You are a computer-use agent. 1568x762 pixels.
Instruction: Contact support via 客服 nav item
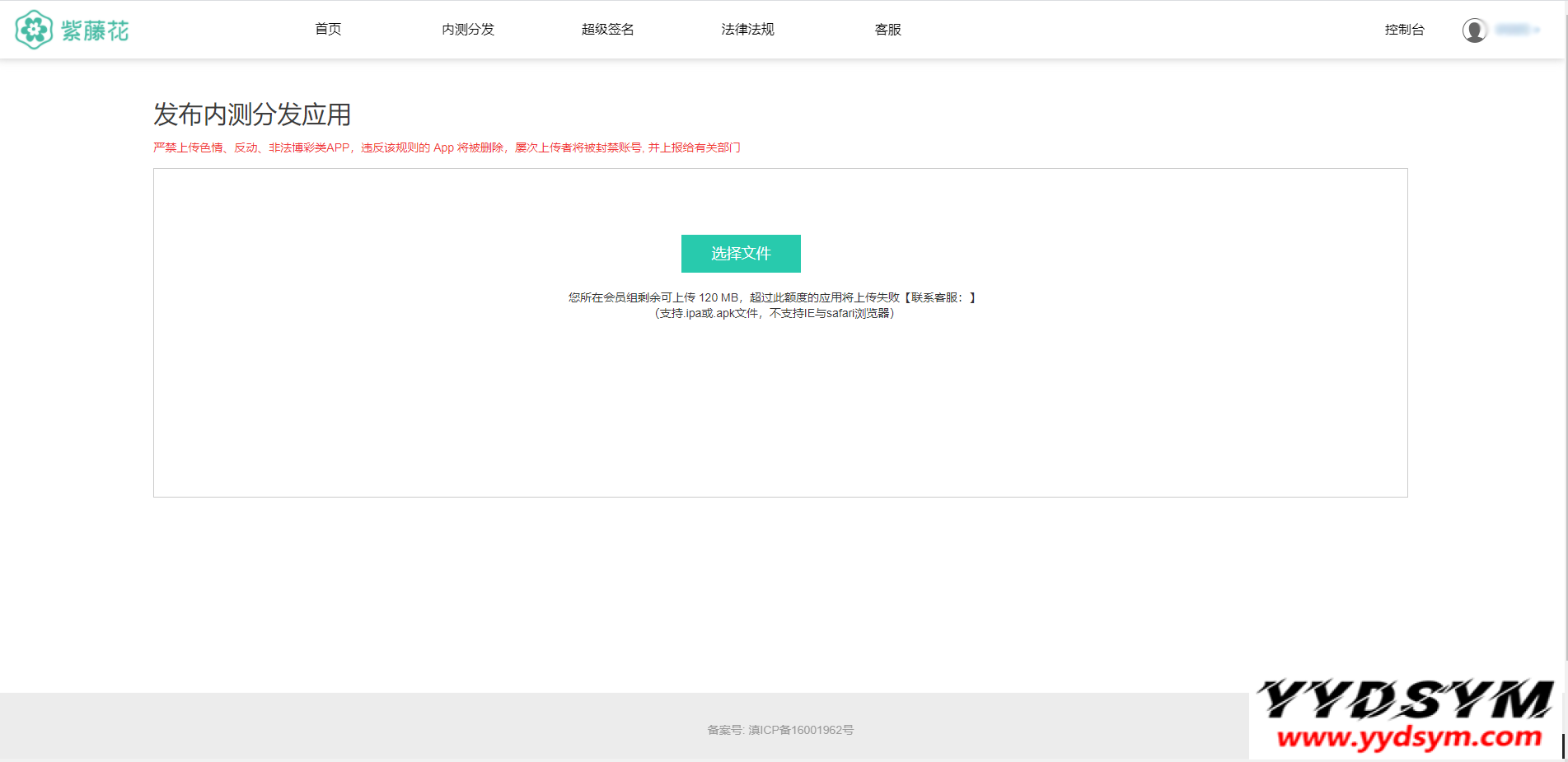(x=887, y=30)
